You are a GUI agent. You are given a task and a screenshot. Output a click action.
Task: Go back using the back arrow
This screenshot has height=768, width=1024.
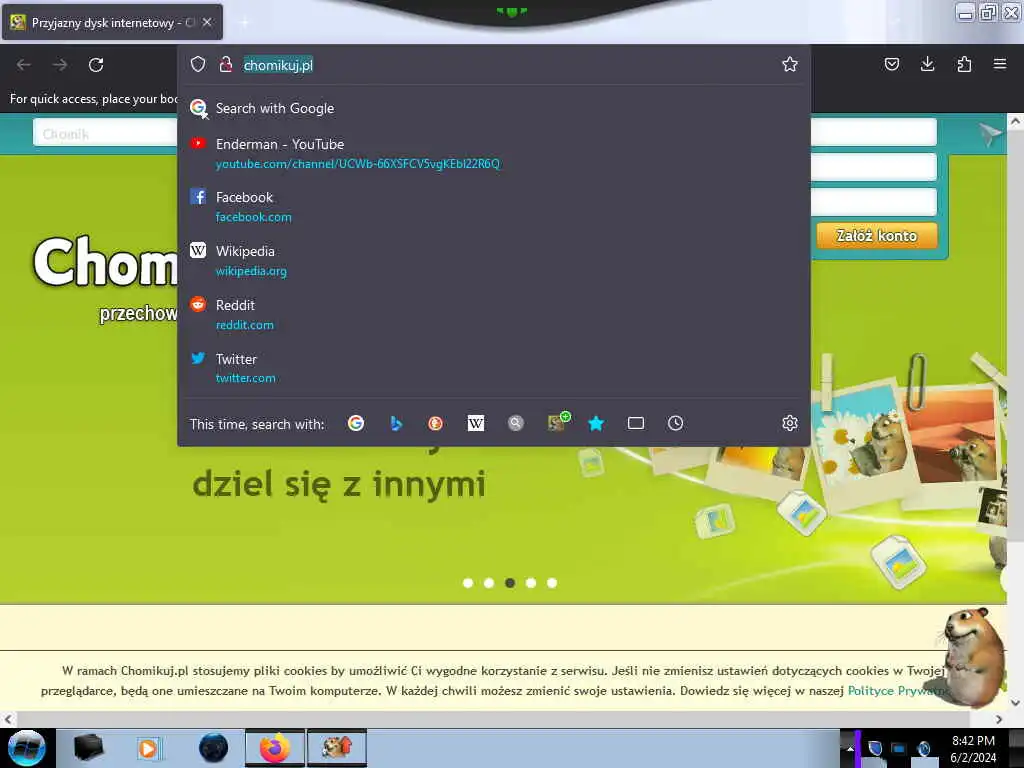24,65
